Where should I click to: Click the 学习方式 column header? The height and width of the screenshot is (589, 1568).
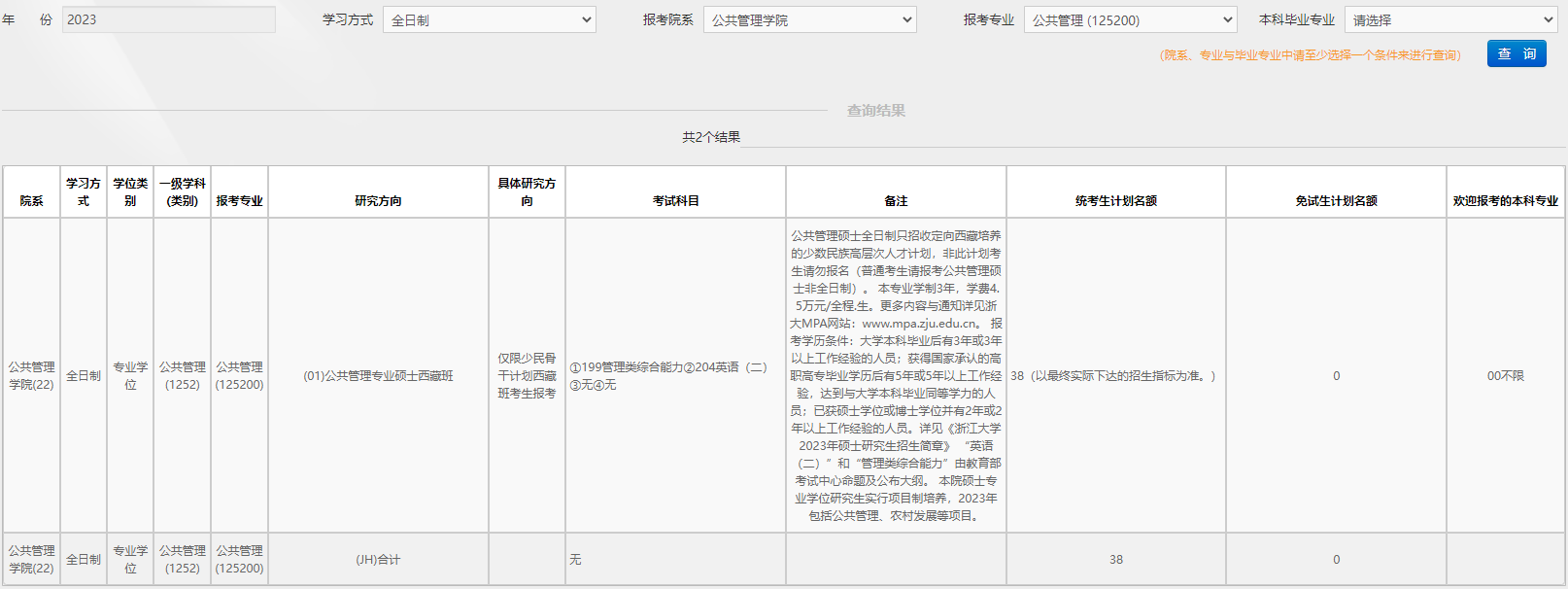pos(84,192)
